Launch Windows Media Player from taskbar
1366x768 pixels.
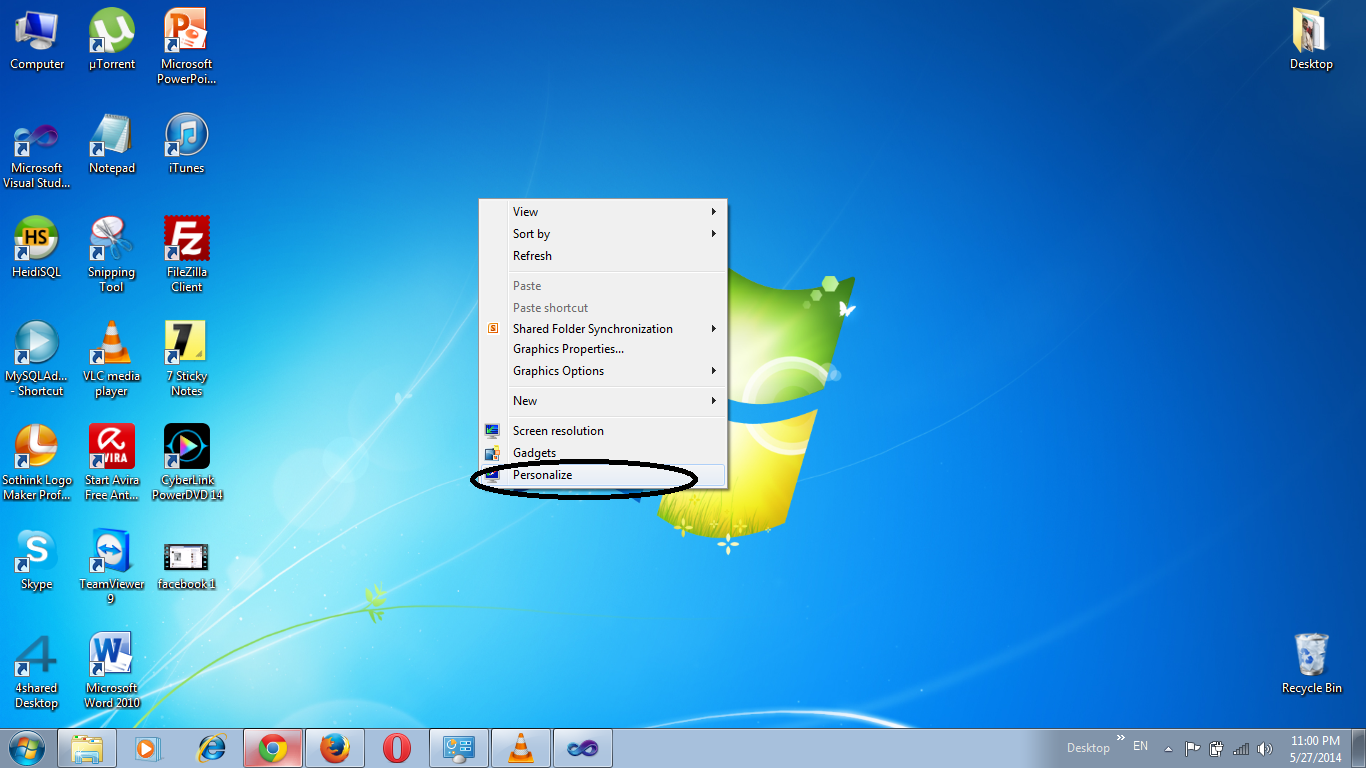click(x=148, y=748)
